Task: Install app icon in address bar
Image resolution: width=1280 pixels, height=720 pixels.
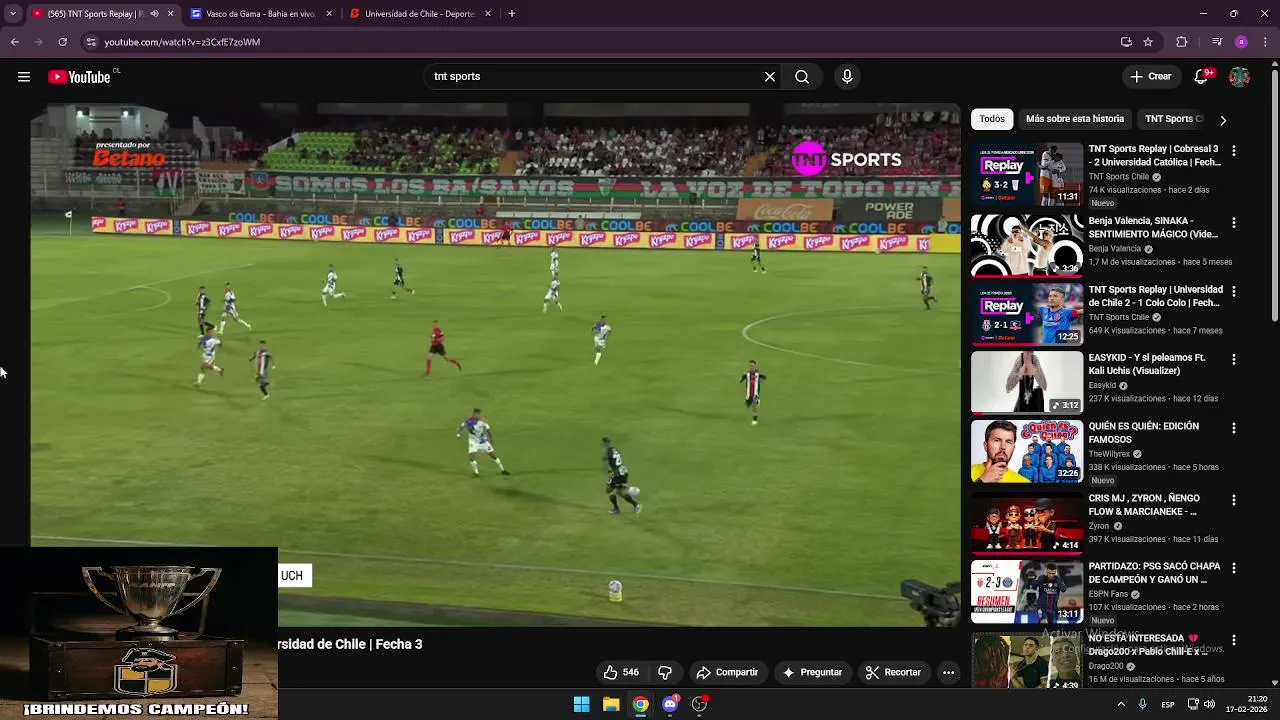Action: [1126, 42]
